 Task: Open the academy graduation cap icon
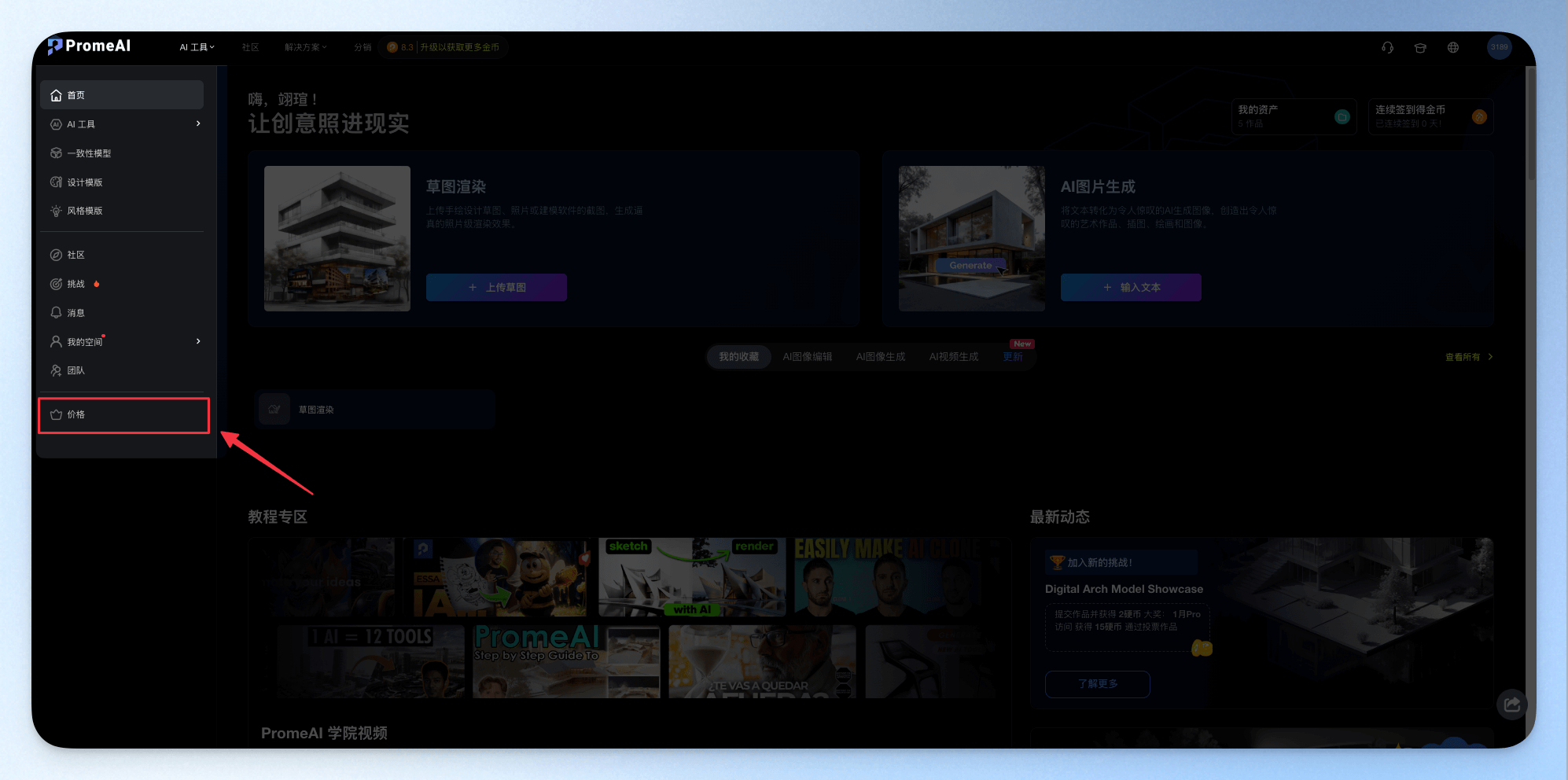tap(1420, 47)
